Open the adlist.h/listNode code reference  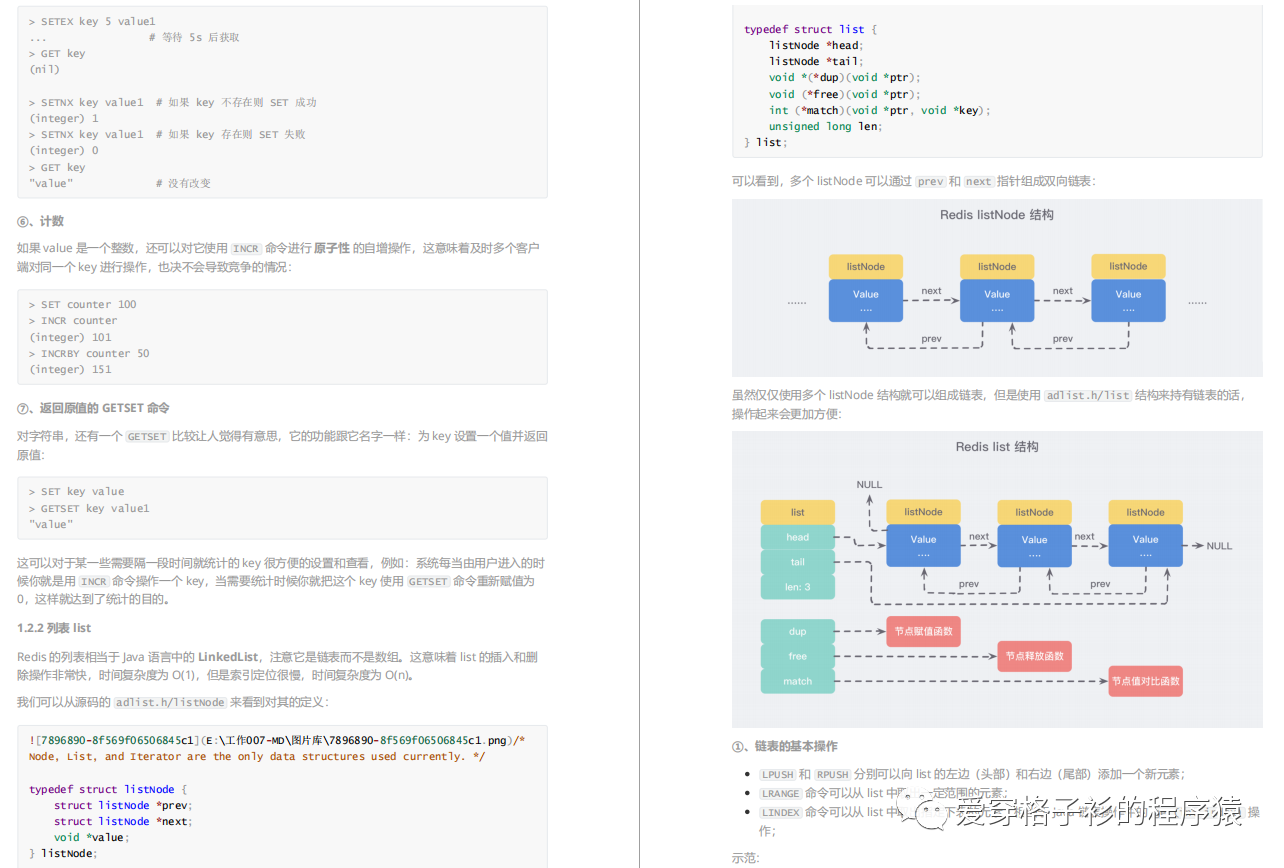(x=170, y=702)
